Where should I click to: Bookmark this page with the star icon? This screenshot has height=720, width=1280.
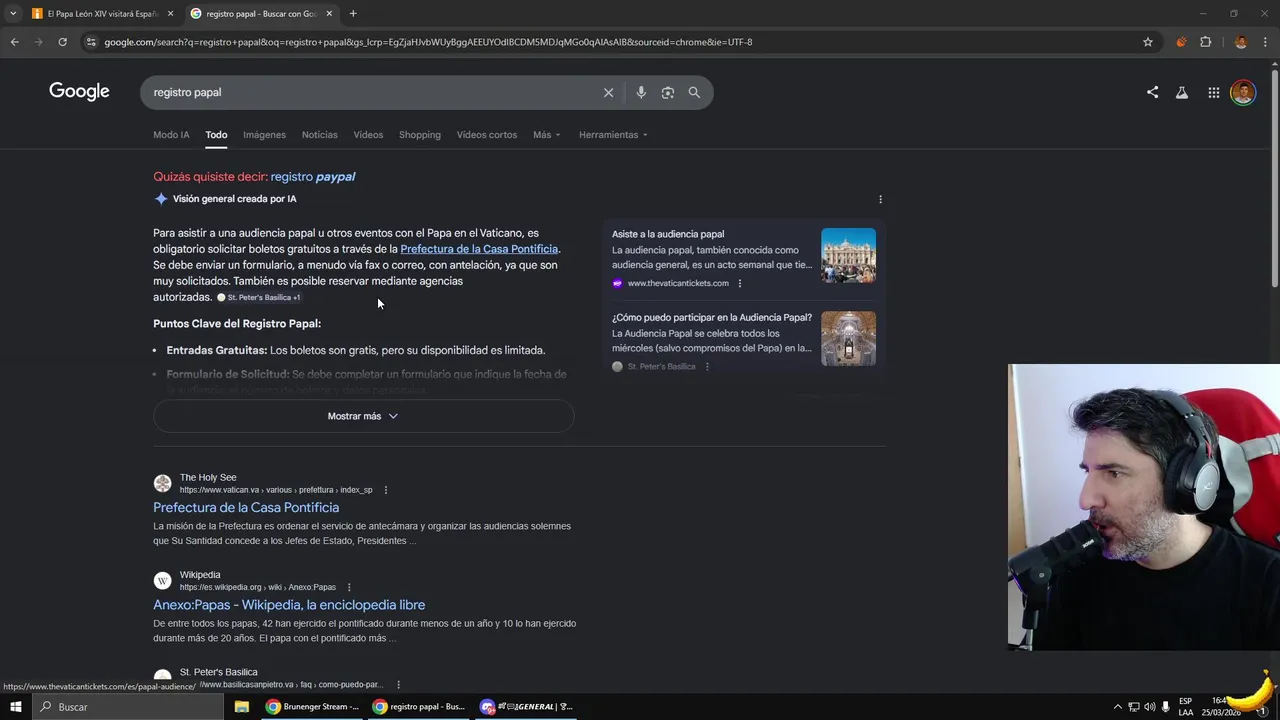(x=1148, y=42)
